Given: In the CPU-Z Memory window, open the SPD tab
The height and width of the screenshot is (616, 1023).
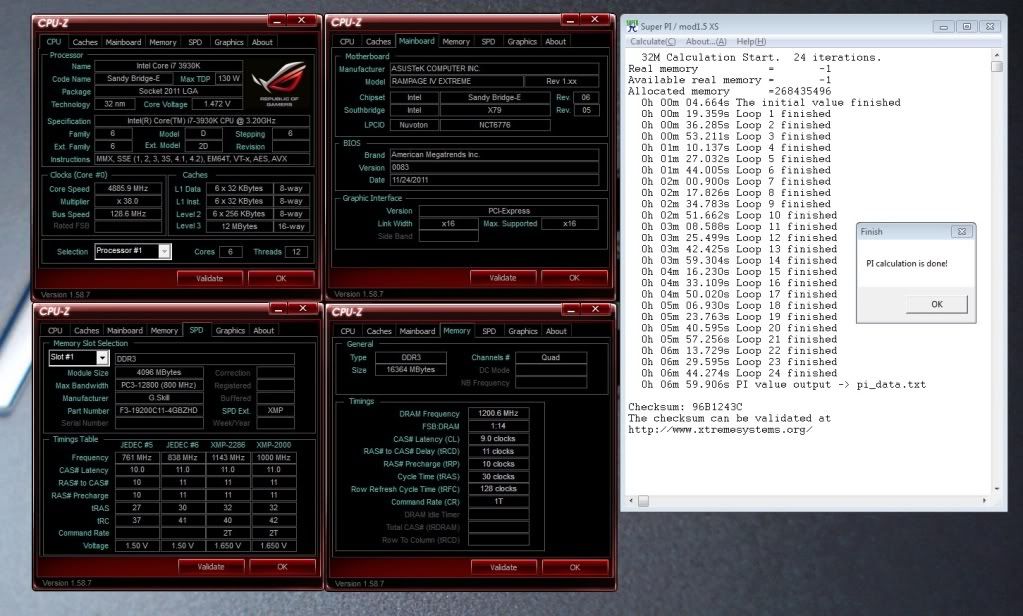Looking at the screenshot, I should coord(489,331).
